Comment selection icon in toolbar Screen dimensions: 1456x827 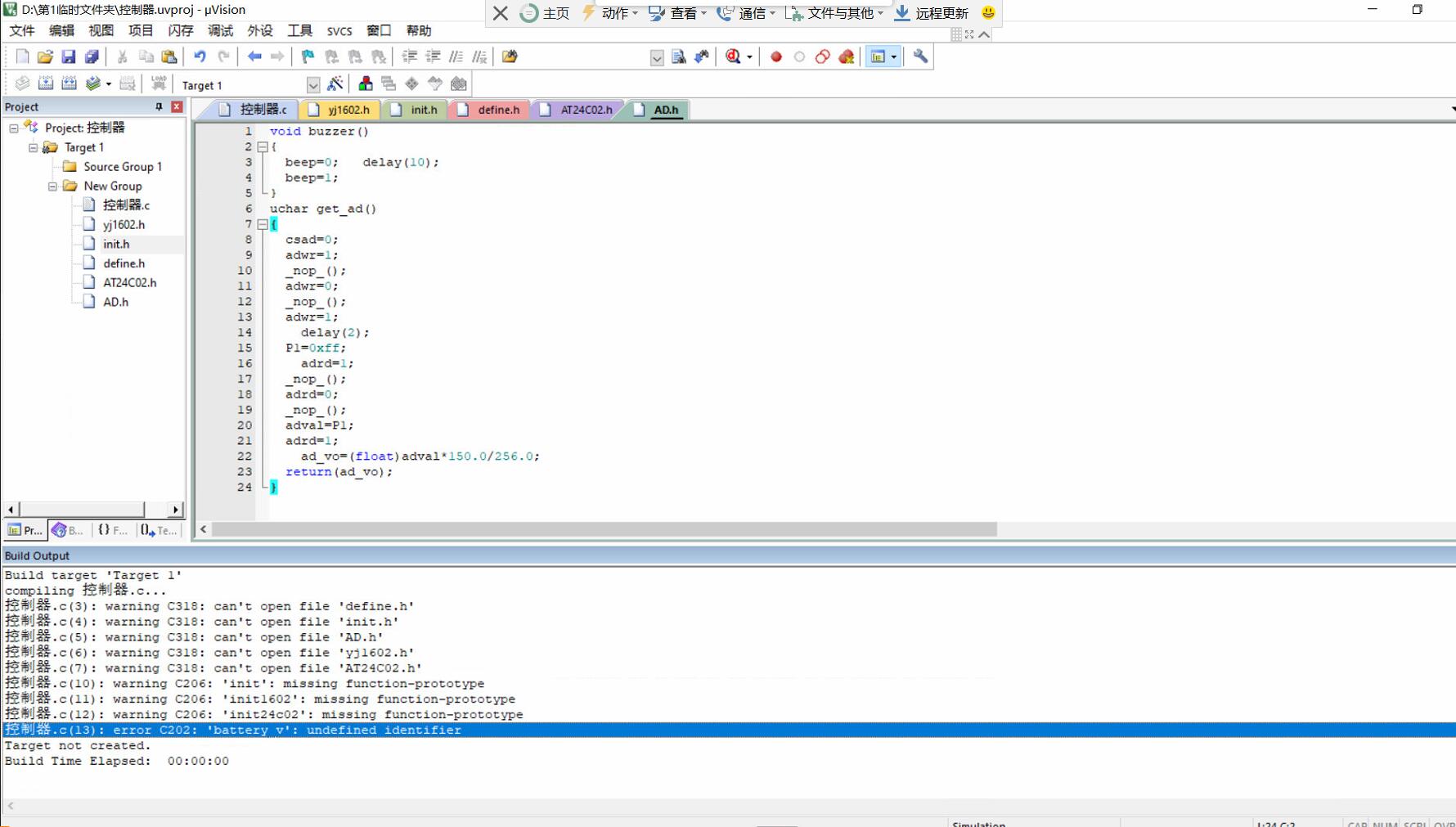(x=456, y=56)
